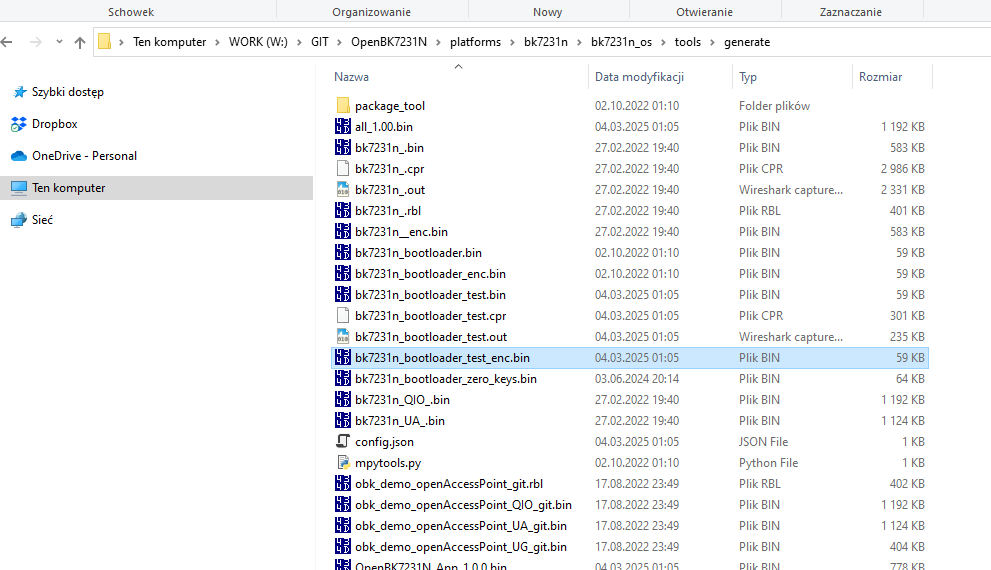This screenshot has width=991, height=570.
Task: Click the Nowy ribbon group label
Action: pos(547,12)
